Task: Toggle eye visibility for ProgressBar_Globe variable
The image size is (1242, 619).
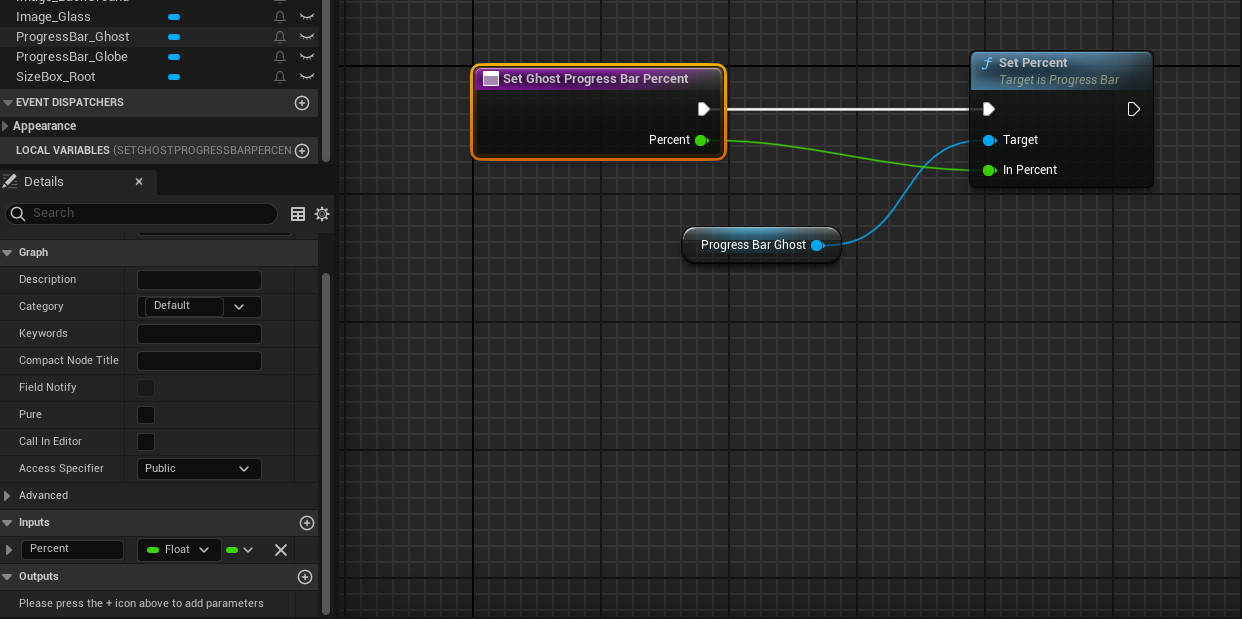Action: coord(307,57)
